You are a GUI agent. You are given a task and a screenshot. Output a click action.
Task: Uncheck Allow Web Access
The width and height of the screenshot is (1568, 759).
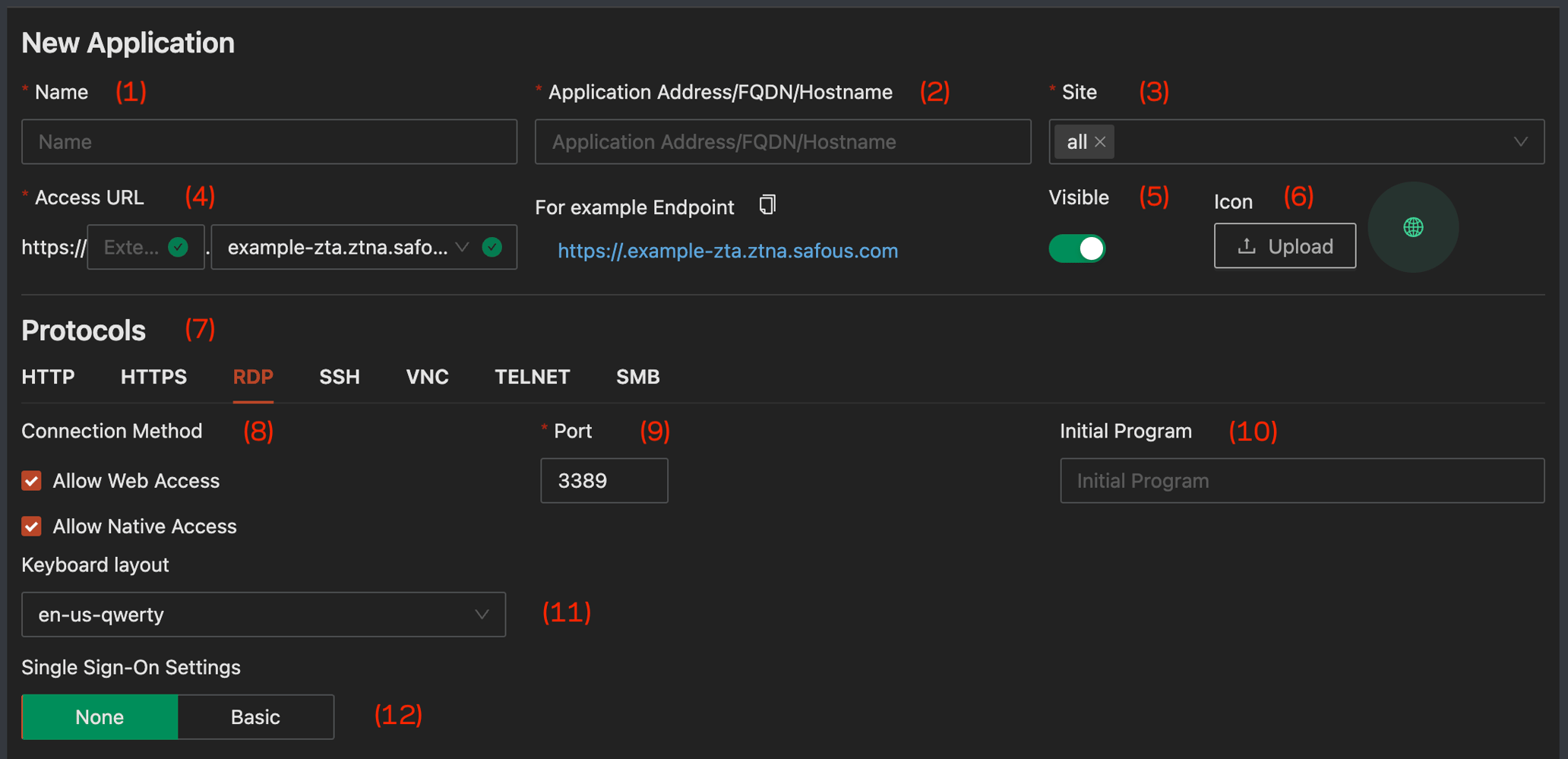31,480
